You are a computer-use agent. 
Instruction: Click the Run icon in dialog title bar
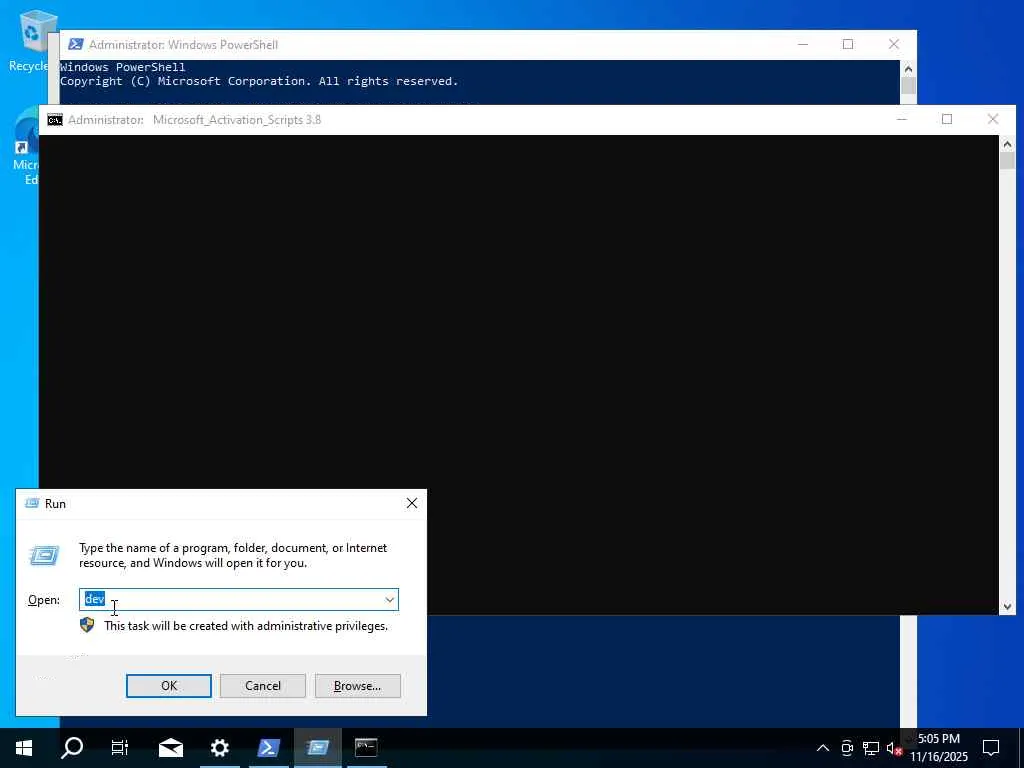tap(31, 504)
